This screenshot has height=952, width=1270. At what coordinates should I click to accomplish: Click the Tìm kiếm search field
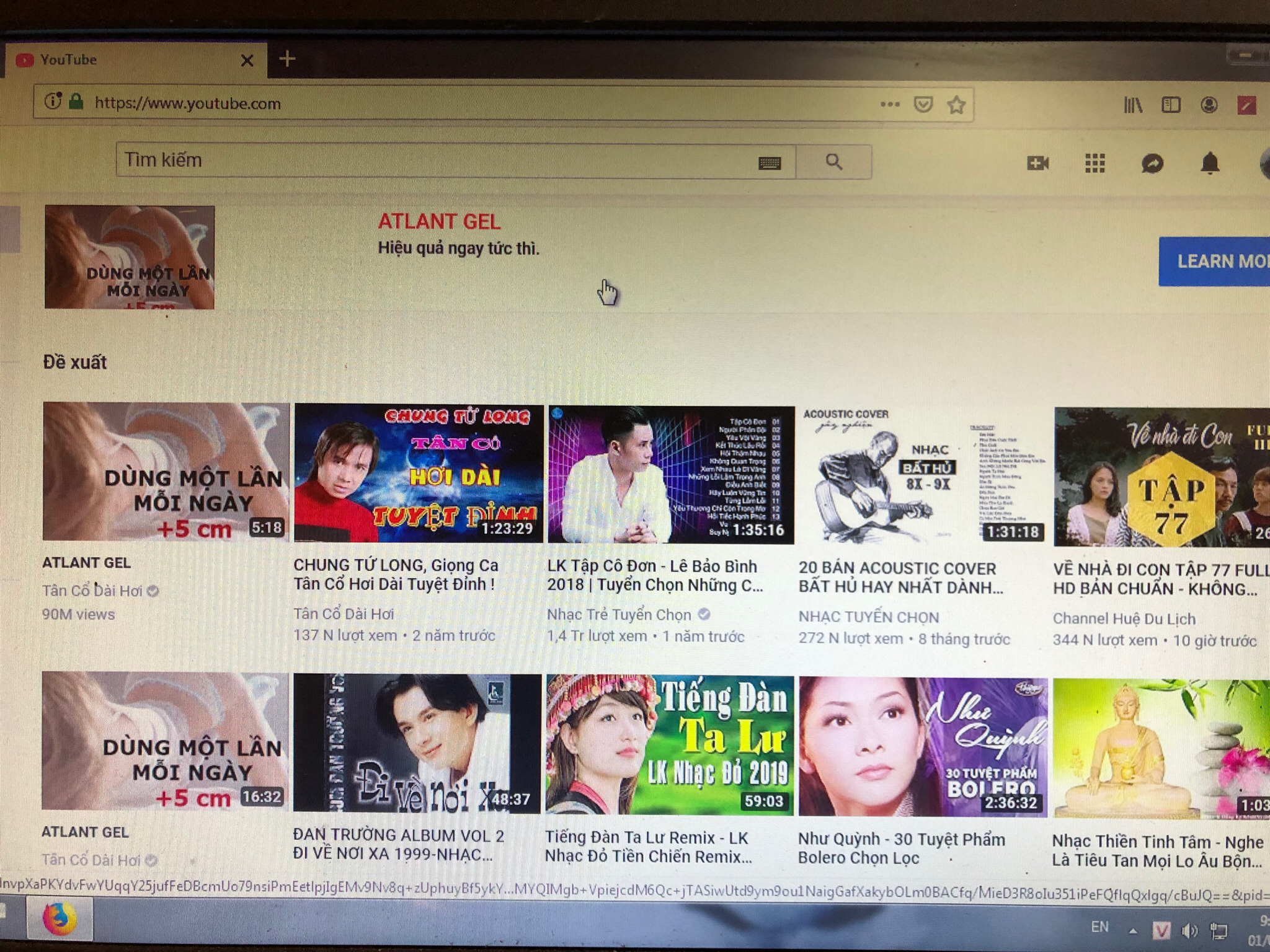[455, 161]
